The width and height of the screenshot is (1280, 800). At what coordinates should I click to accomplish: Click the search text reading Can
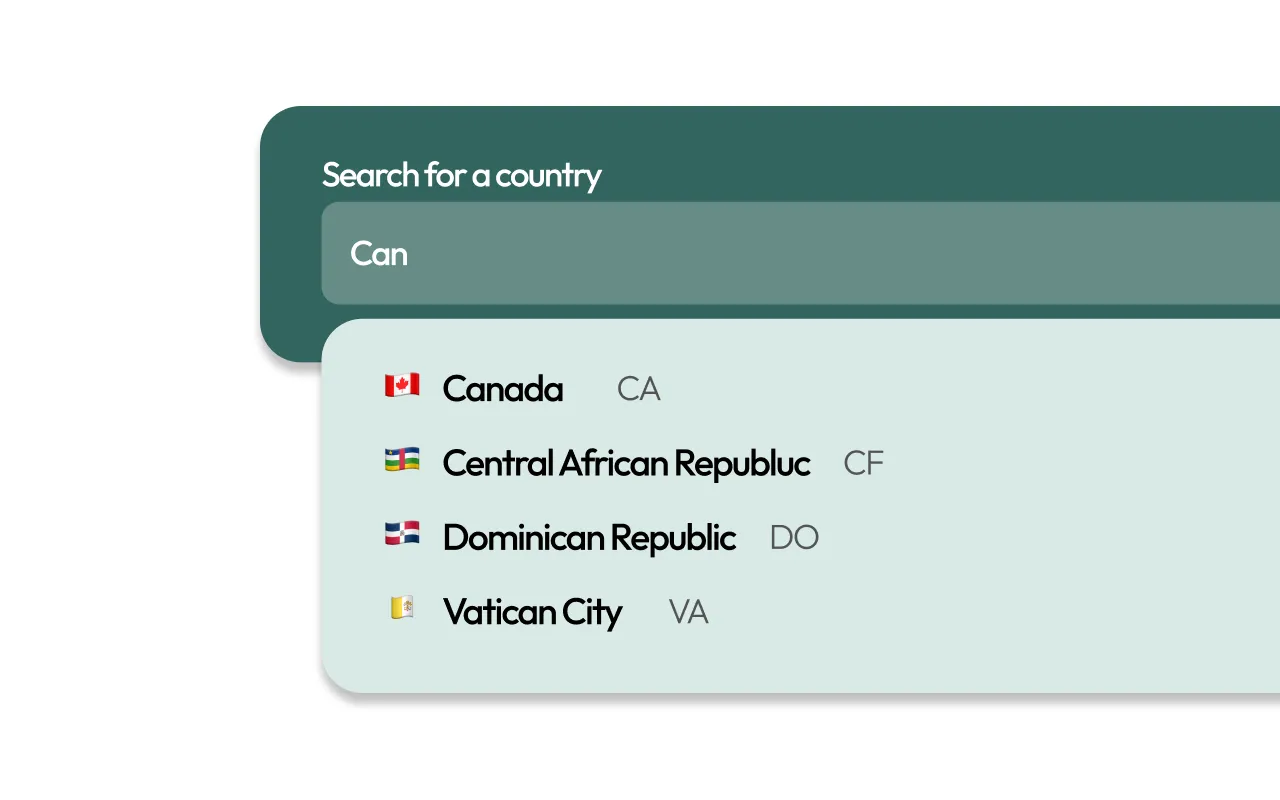379,253
